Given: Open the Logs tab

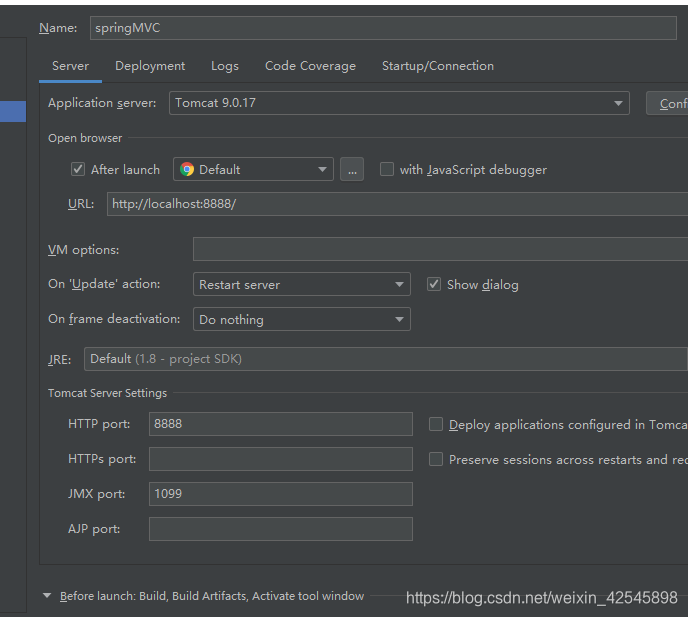Looking at the screenshot, I should (225, 66).
